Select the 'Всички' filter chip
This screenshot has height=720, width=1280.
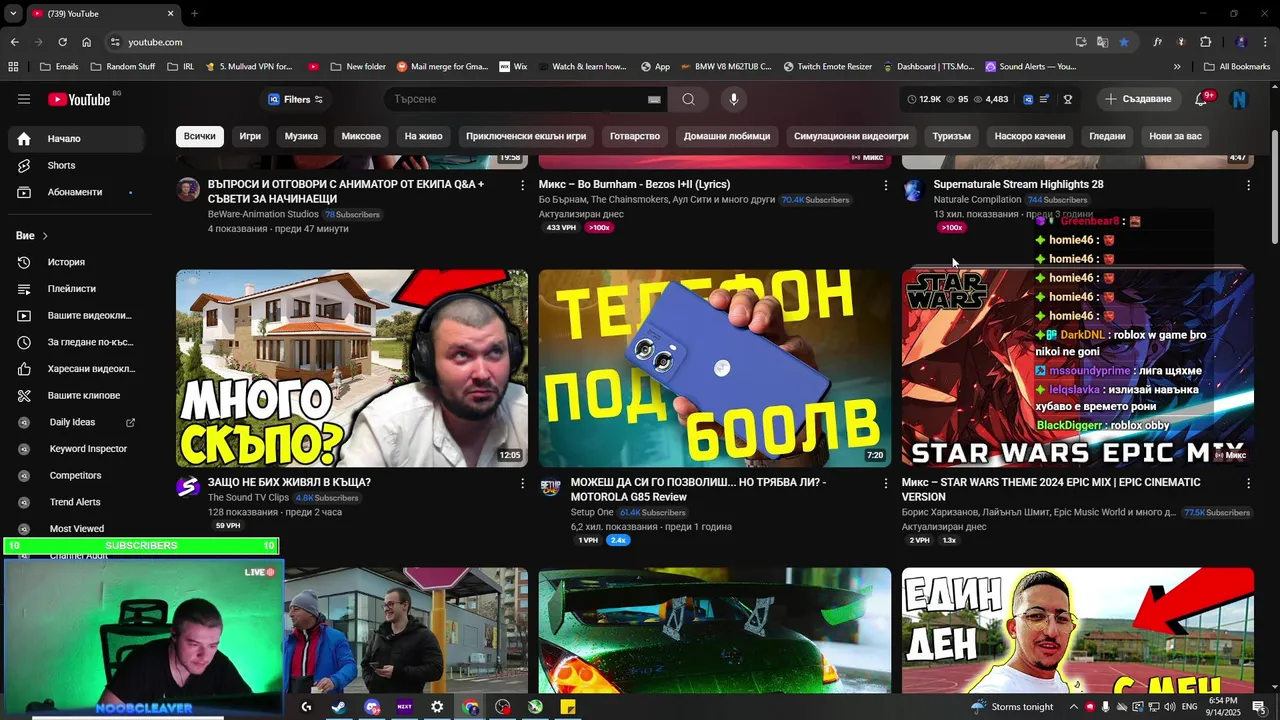pos(199,136)
